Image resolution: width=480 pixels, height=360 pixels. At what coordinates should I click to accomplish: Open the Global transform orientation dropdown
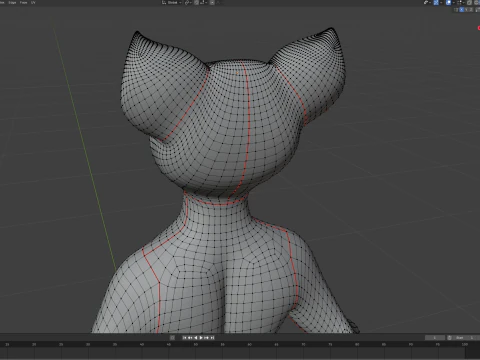[172, 2]
